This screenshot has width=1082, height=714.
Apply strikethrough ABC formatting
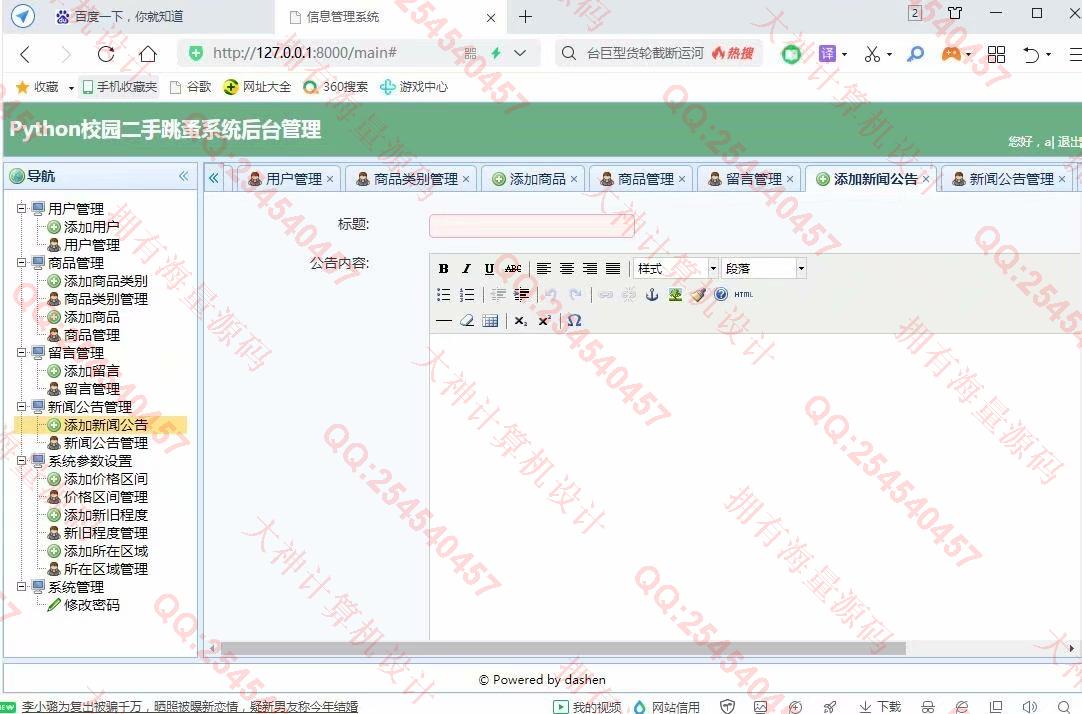513,268
